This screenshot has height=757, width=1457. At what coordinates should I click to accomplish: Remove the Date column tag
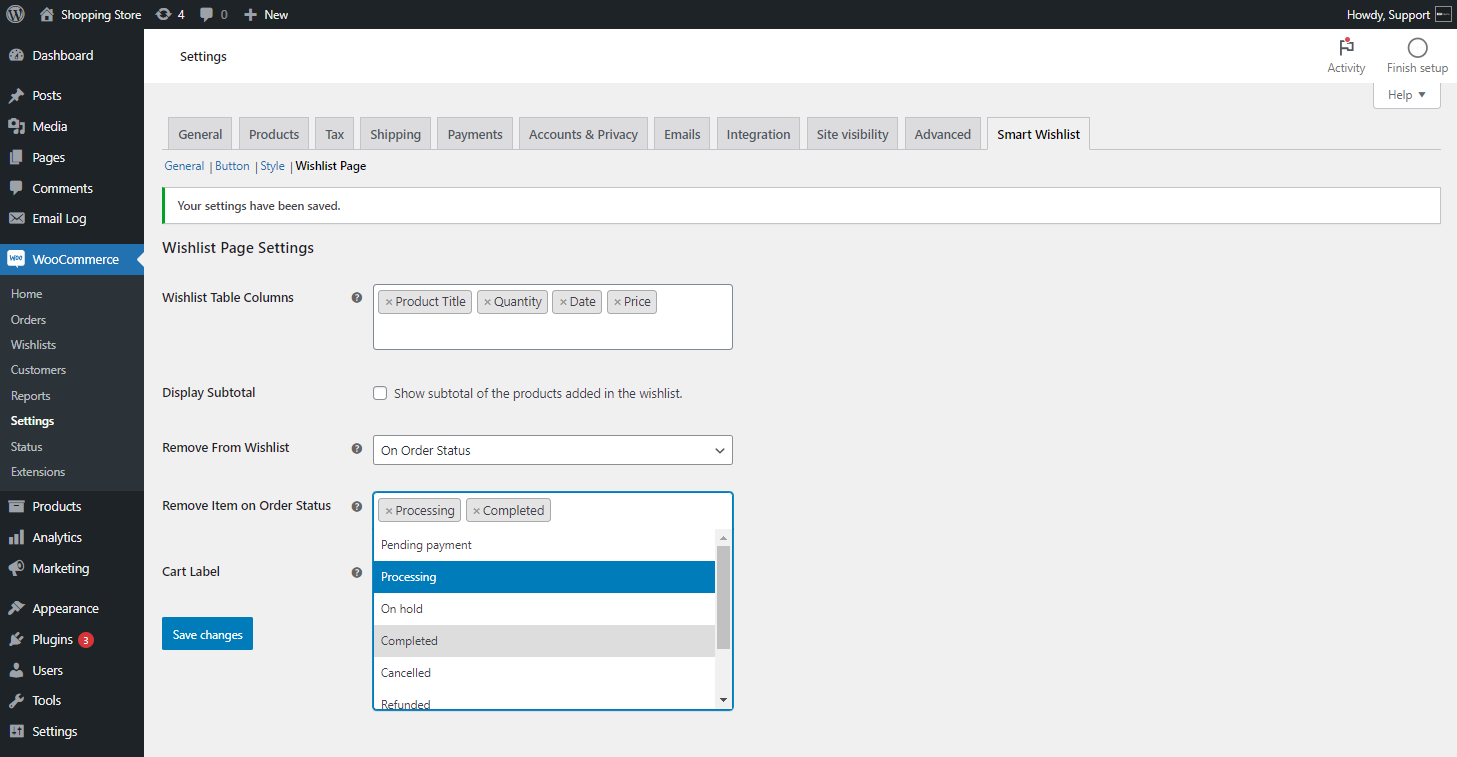tap(563, 302)
